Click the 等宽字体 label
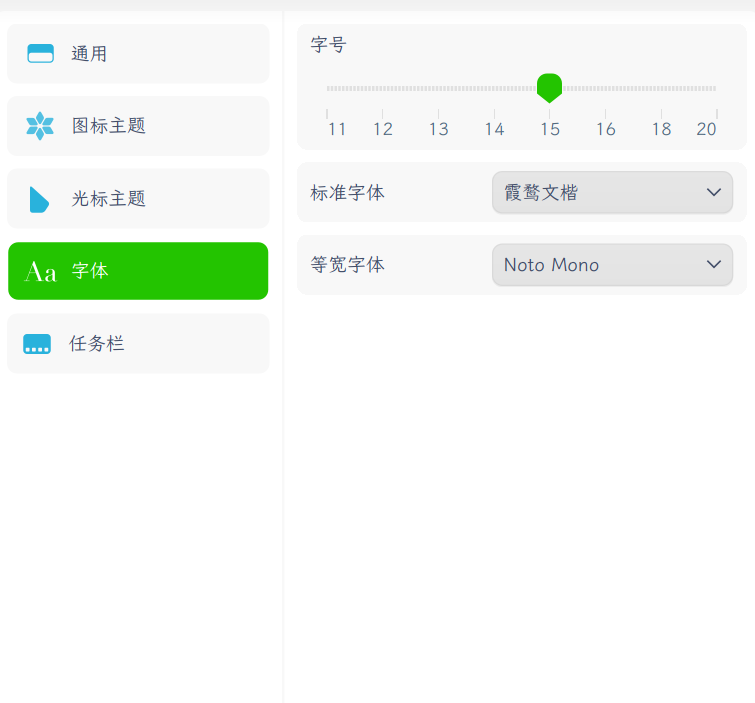Viewport: 755px width, 703px height. click(348, 265)
